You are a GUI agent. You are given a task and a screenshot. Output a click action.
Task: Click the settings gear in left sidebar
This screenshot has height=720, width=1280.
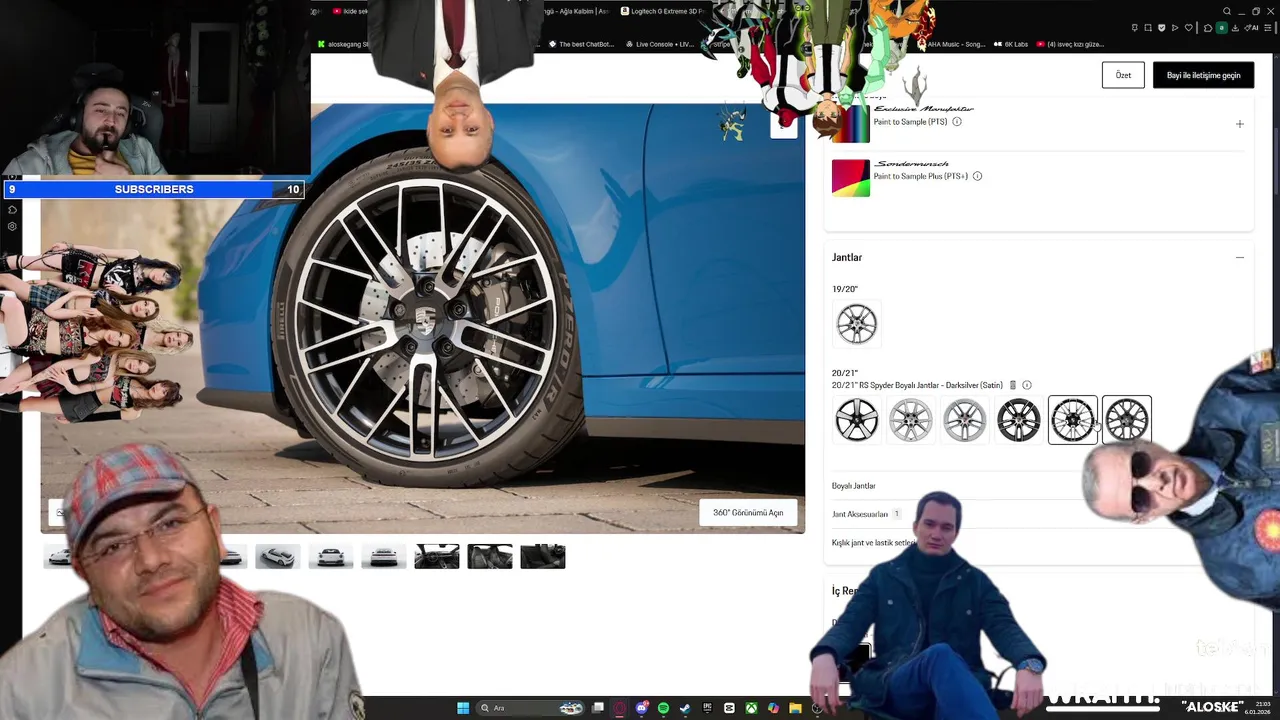[12, 226]
